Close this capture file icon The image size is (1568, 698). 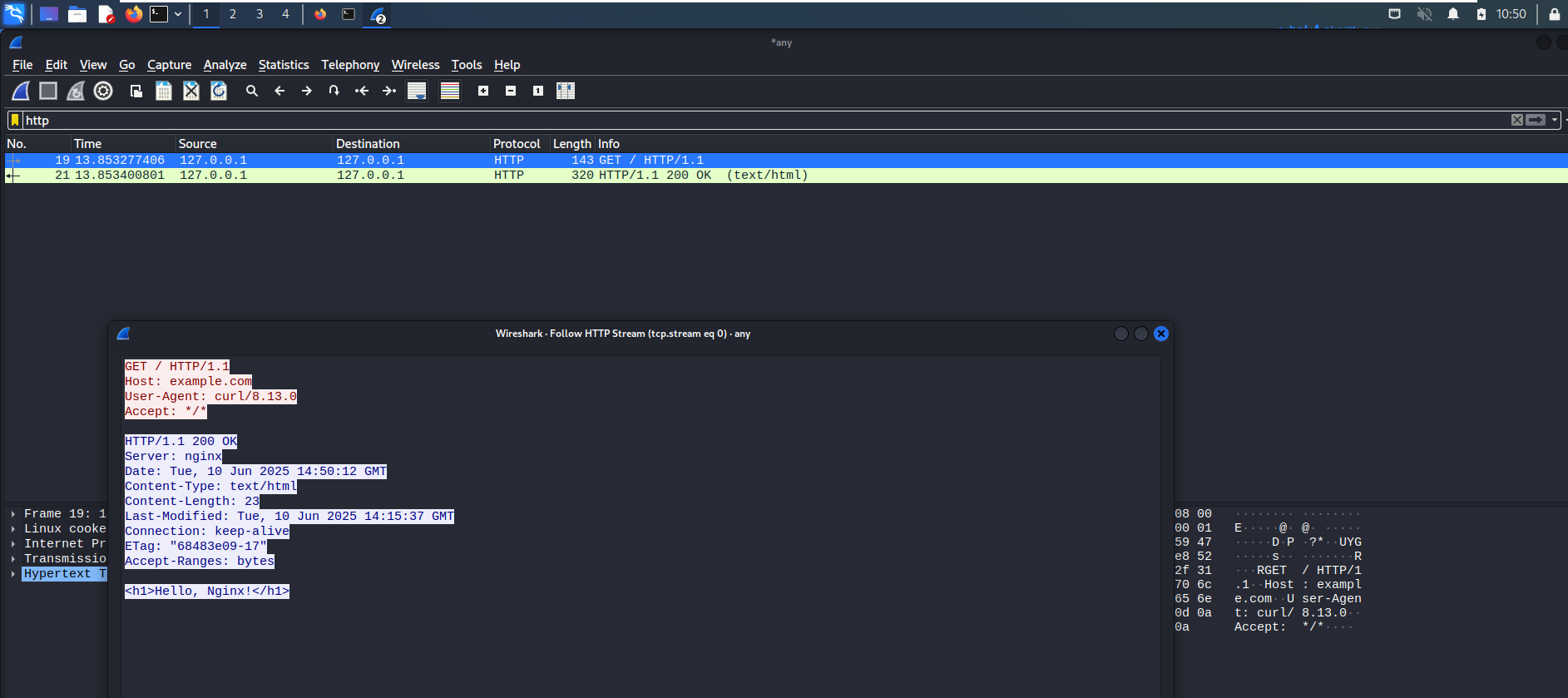pos(191,91)
